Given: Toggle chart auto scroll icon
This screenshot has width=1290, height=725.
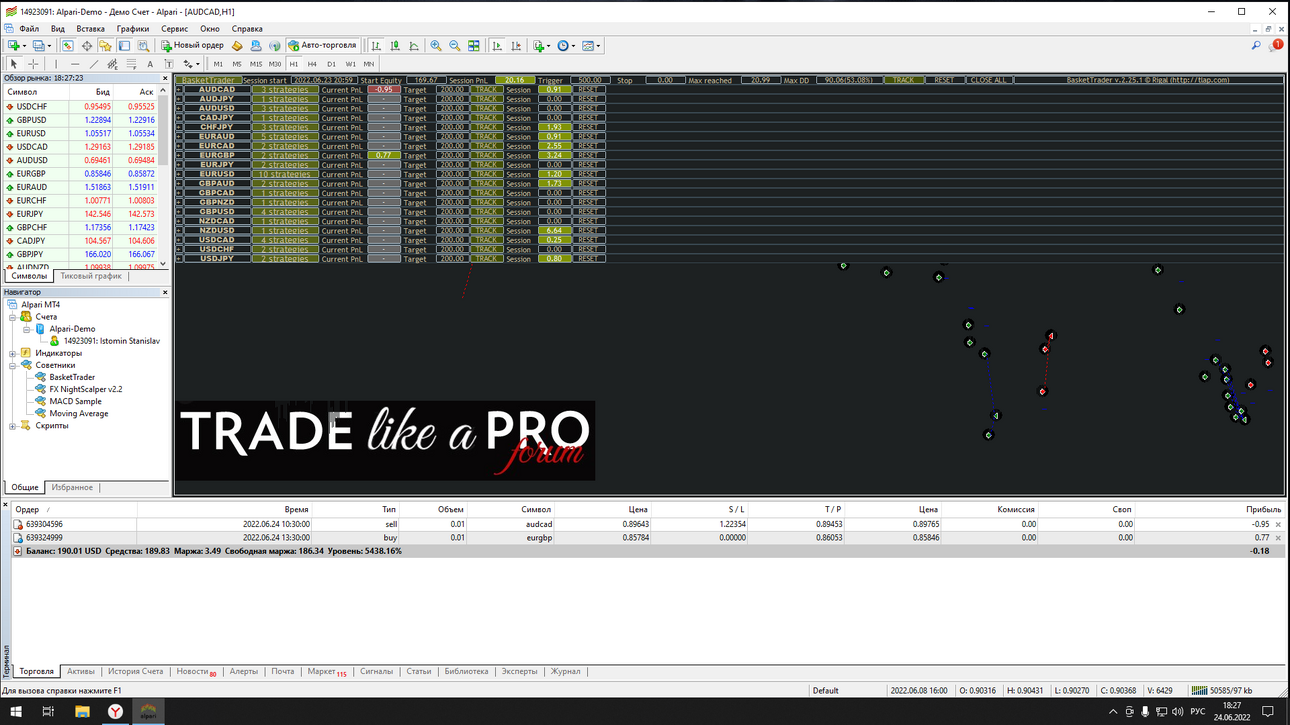Looking at the screenshot, I should coord(497,45).
